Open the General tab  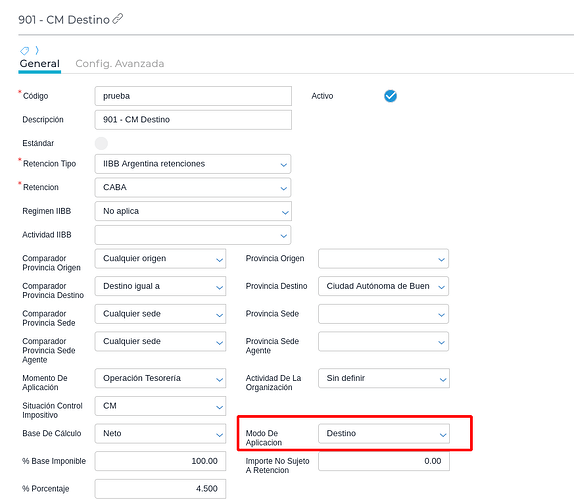click(x=40, y=64)
